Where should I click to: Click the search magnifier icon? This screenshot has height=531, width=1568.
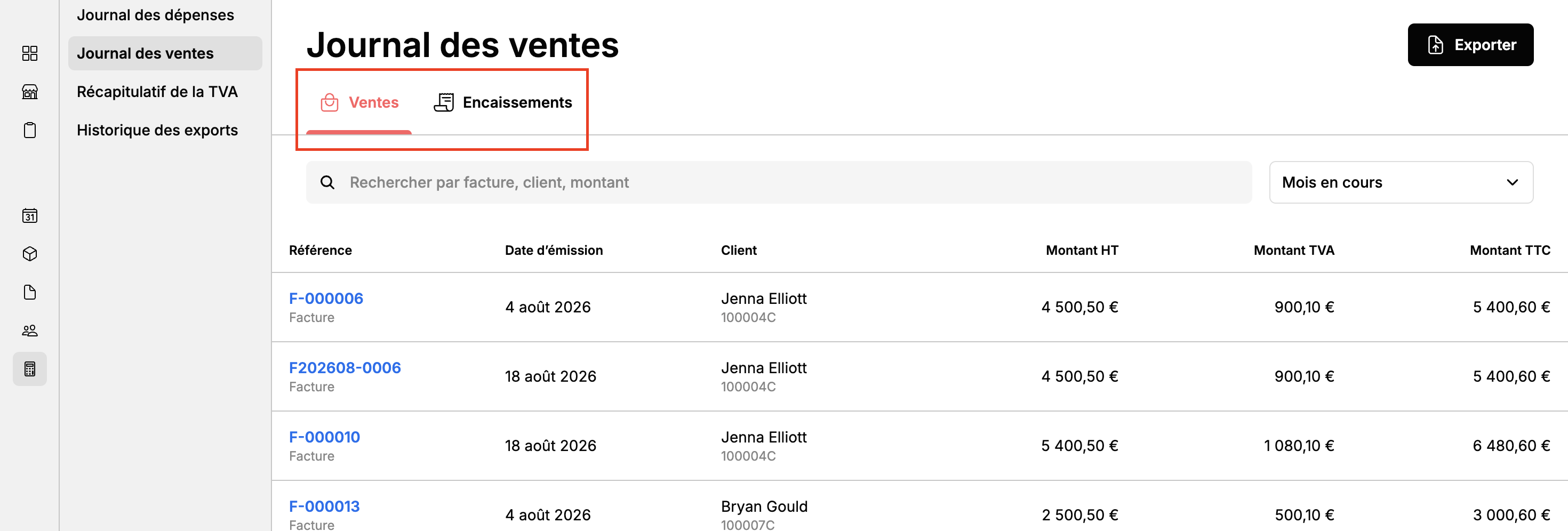[327, 182]
